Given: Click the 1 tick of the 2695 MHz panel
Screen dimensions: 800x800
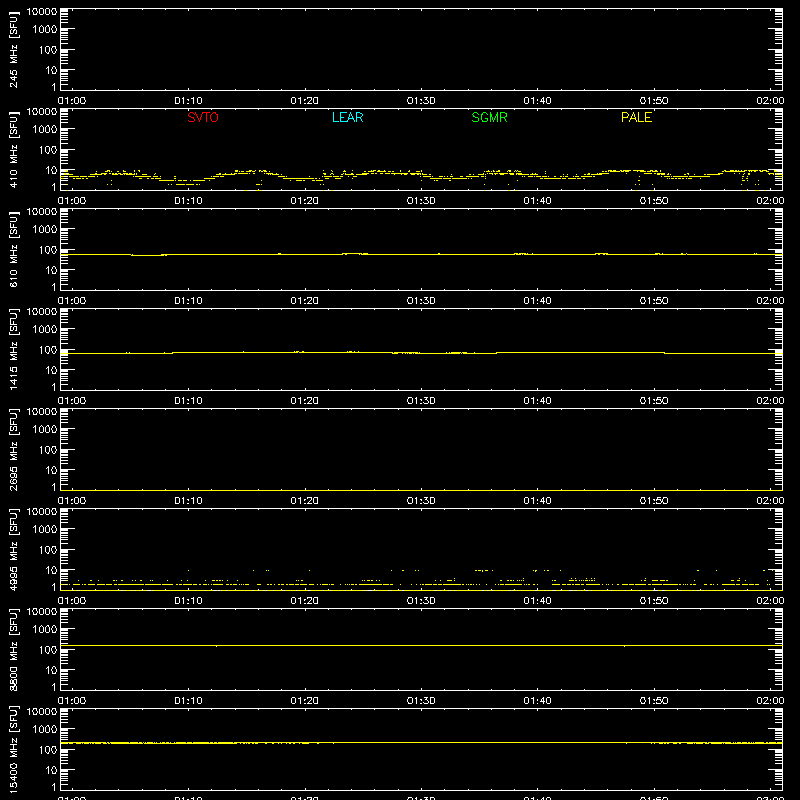Looking at the screenshot, I should (54, 487).
